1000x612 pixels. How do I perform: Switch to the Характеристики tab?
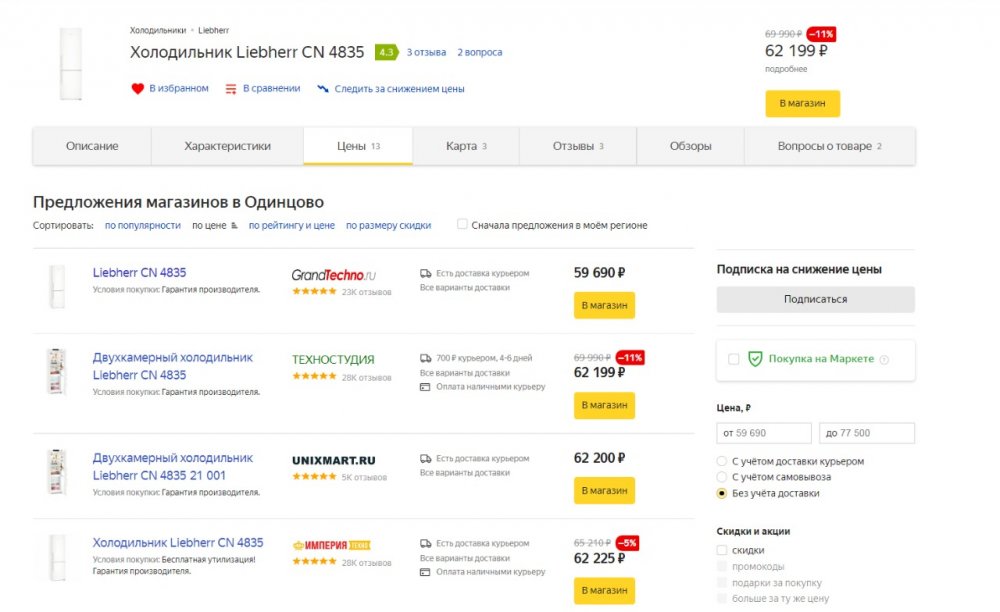227,146
